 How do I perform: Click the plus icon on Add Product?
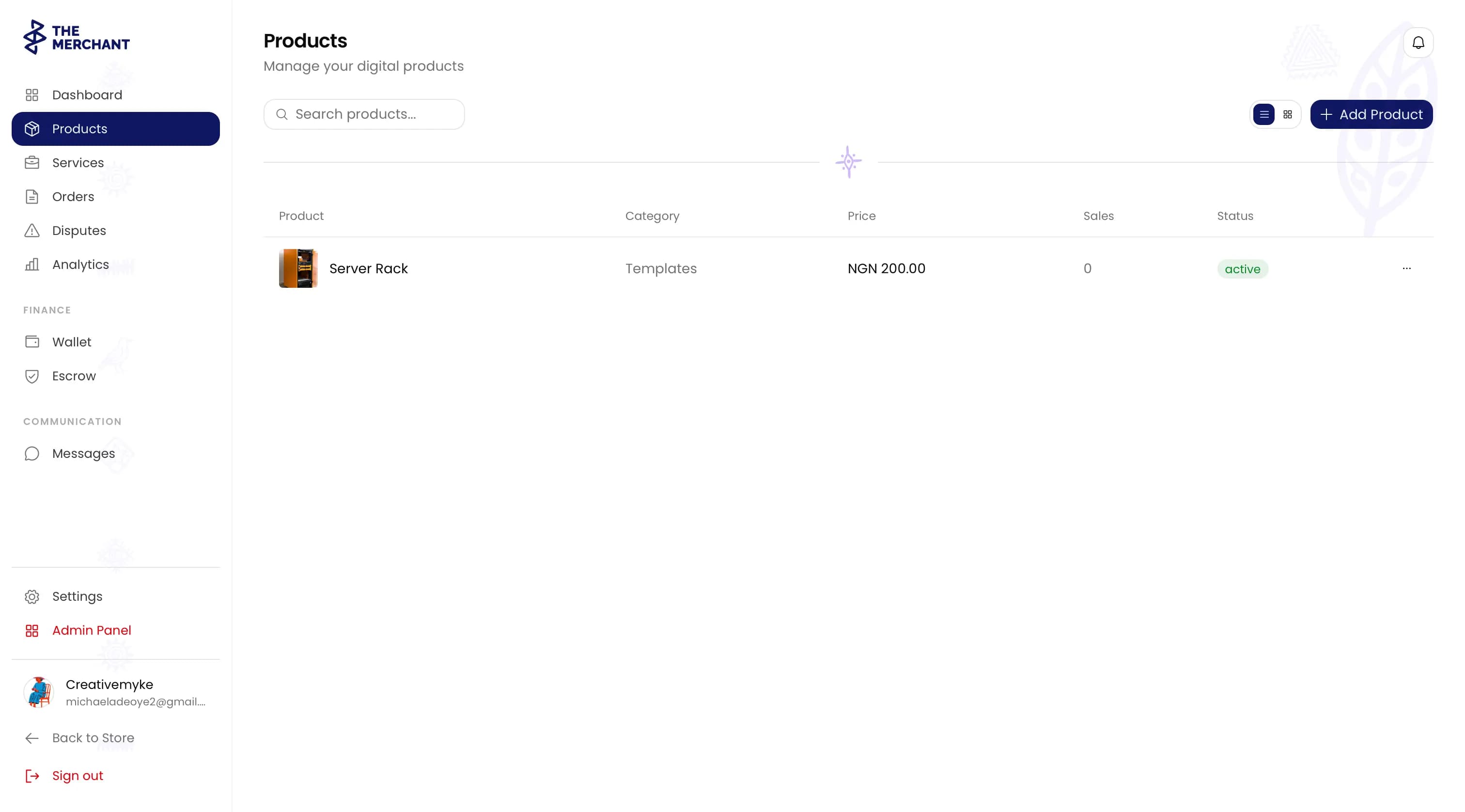1325,114
